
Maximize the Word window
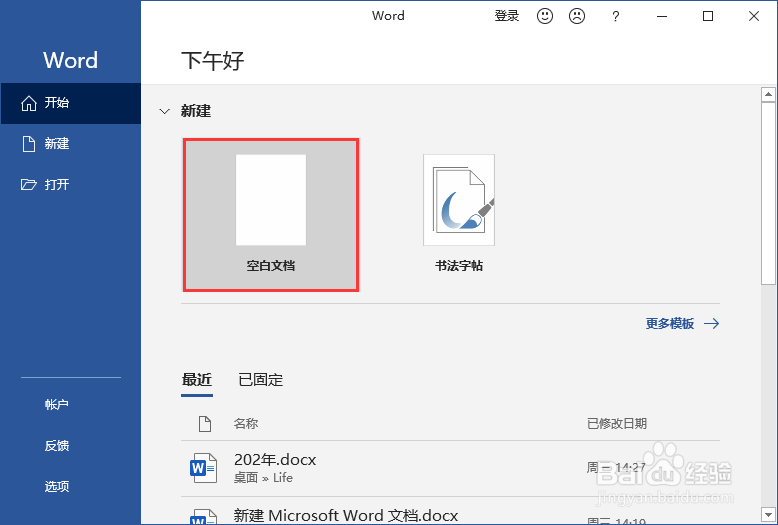coord(708,16)
